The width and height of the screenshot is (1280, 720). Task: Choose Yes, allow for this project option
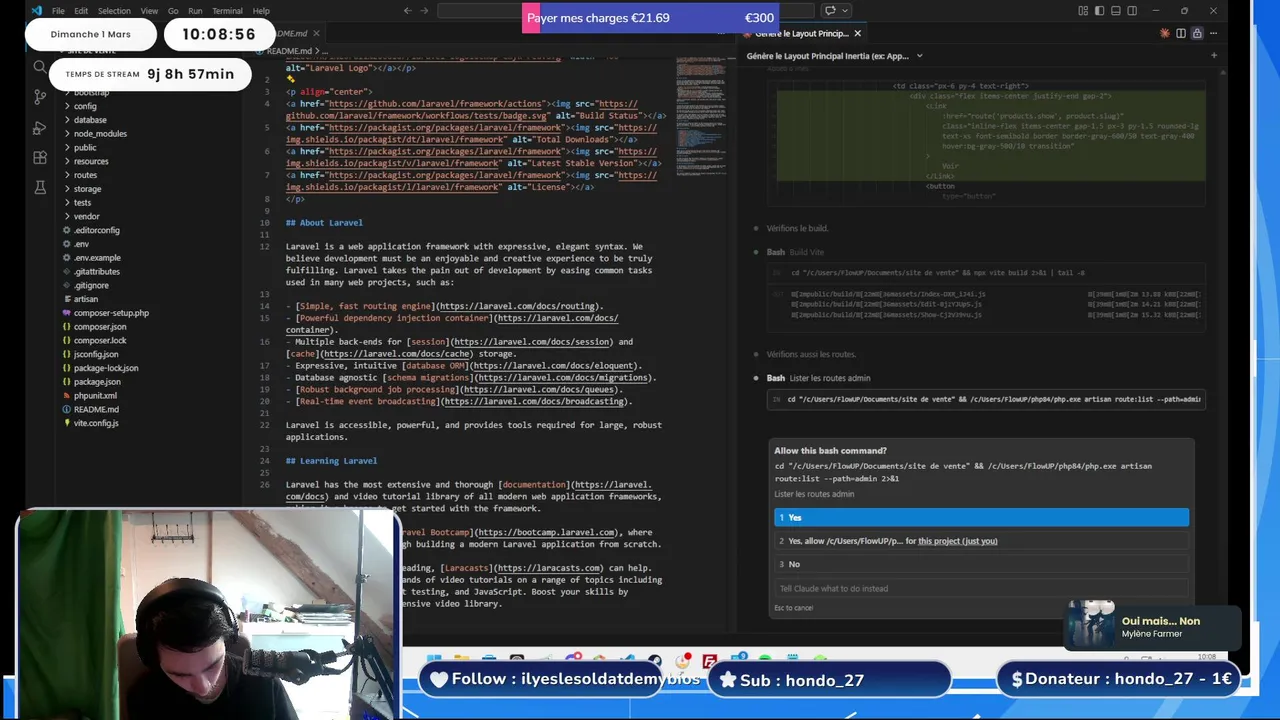tap(981, 541)
